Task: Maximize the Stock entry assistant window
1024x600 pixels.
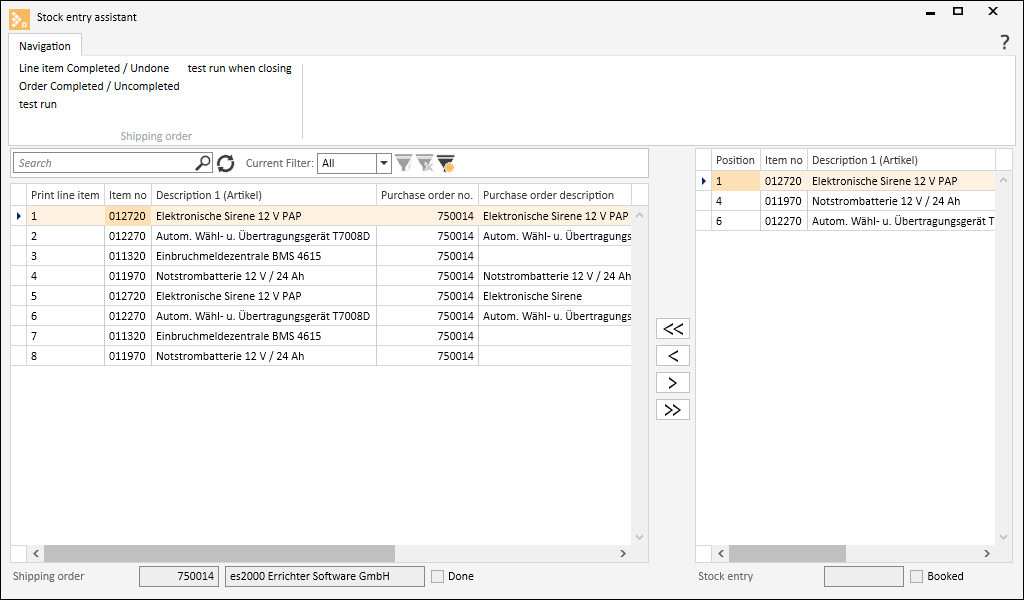Action: coord(958,11)
